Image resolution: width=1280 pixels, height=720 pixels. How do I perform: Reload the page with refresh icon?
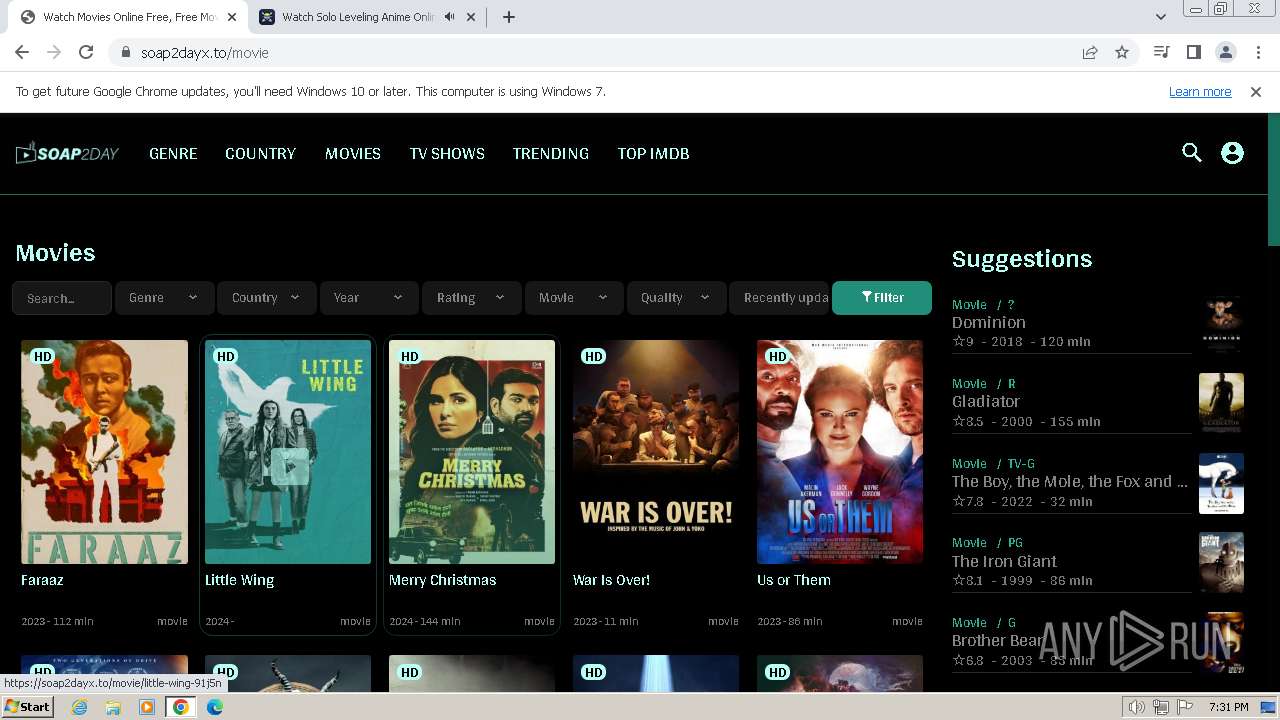86,52
